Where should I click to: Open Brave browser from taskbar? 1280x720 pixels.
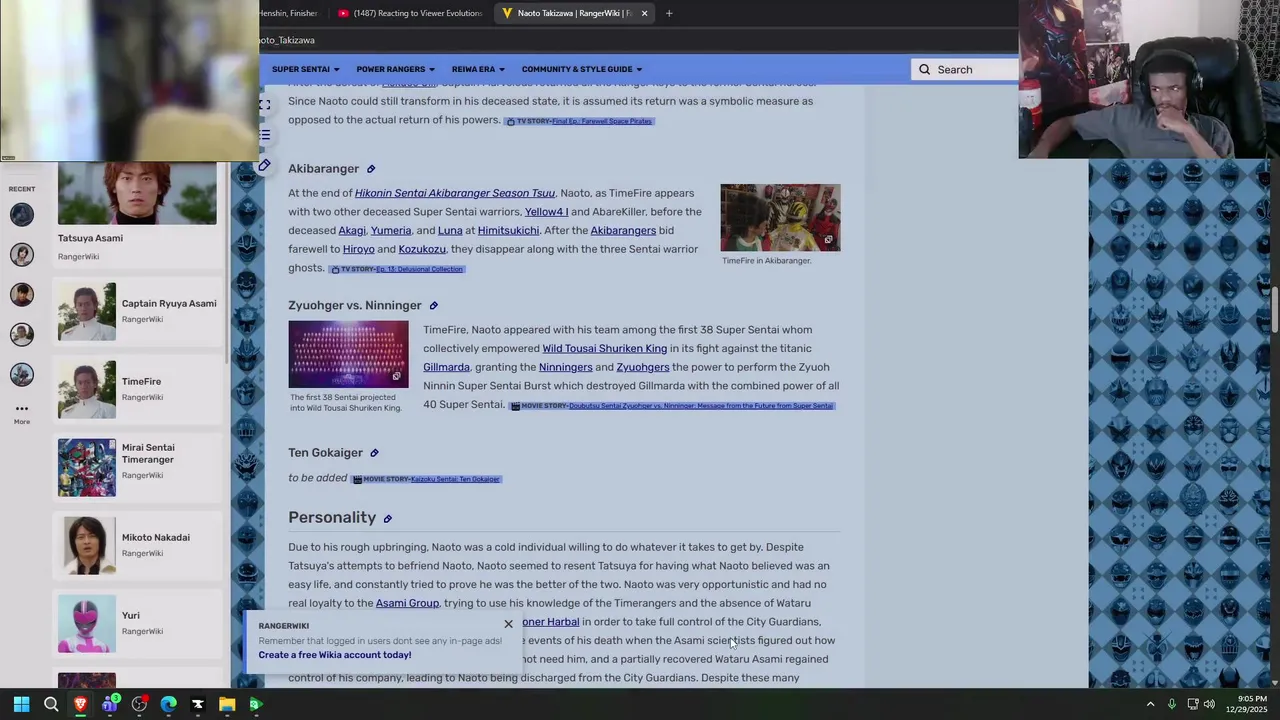80,704
